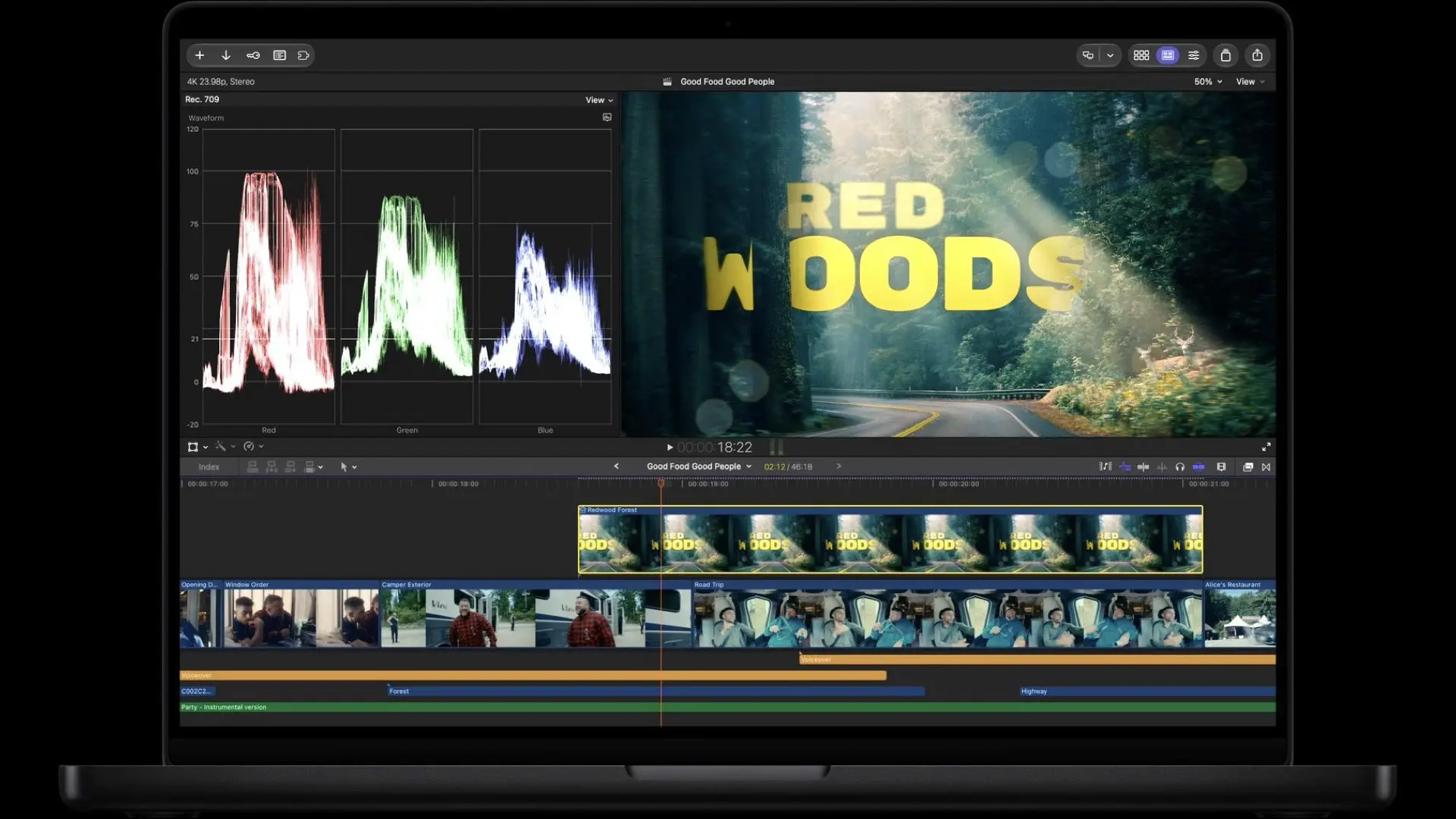Select the Opening D... clip in timeline
Image resolution: width=1456 pixels, height=819 pixels.
[200, 614]
